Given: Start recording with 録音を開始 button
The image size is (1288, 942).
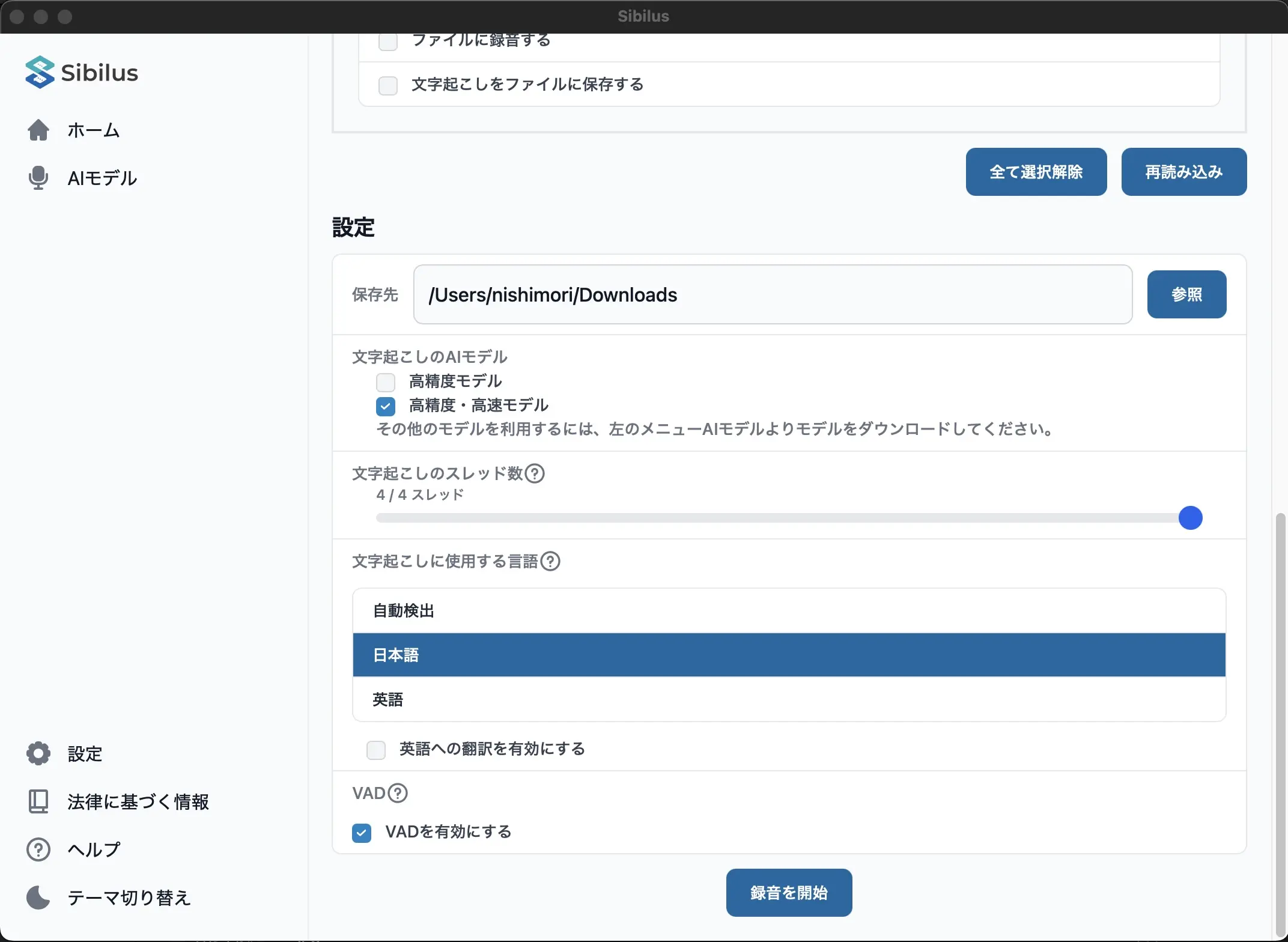Looking at the screenshot, I should 789,893.
